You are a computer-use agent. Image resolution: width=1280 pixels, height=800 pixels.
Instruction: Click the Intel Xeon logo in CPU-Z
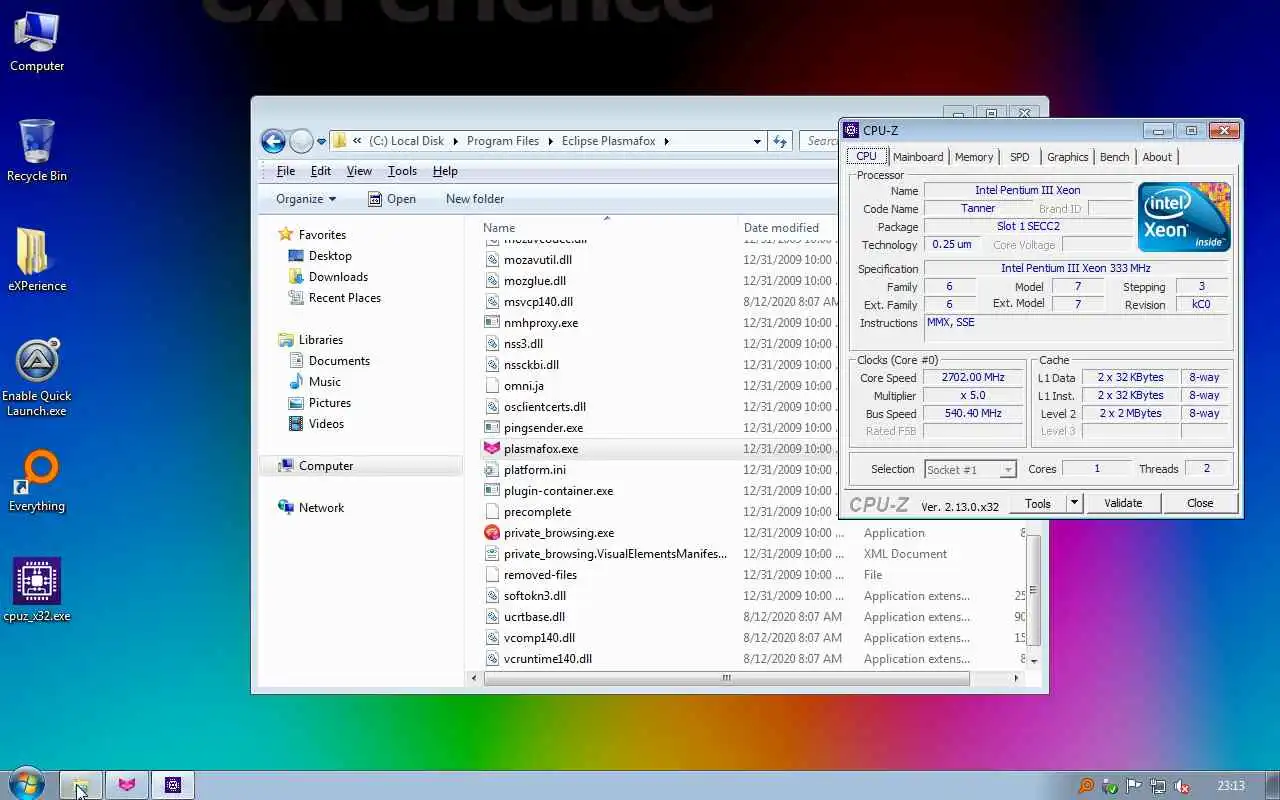(x=1184, y=216)
